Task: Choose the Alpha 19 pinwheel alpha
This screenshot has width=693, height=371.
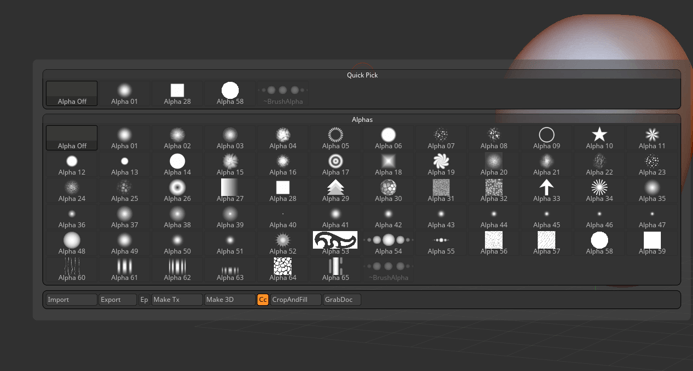Action: point(441,164)
